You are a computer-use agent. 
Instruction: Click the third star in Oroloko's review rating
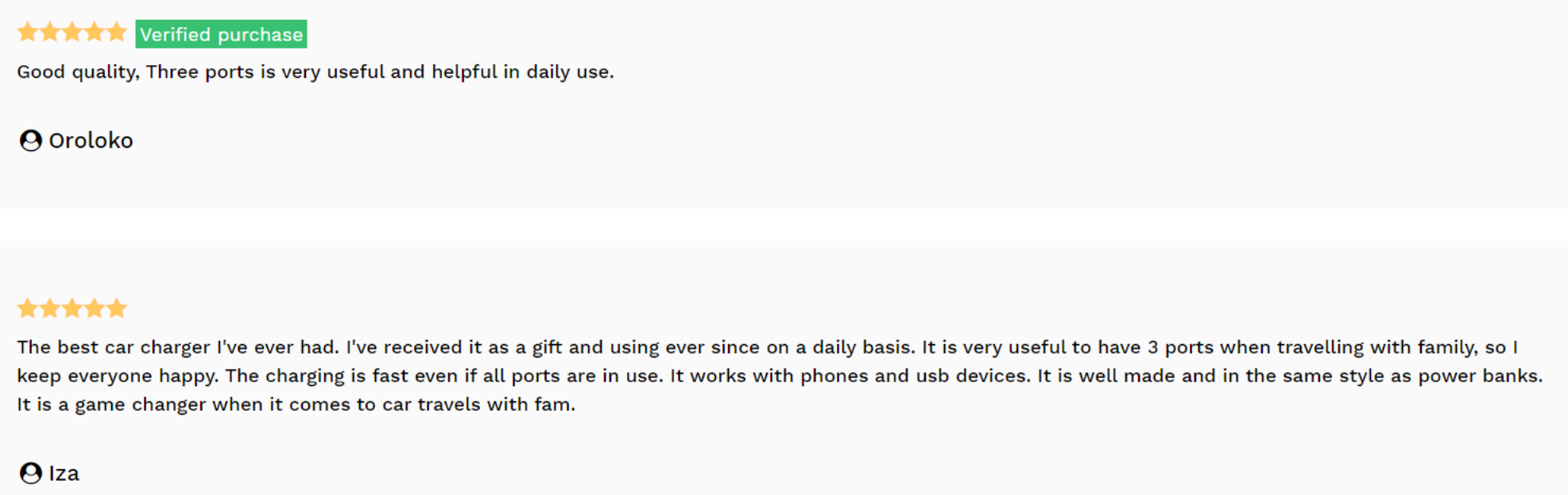click(72, 32)
